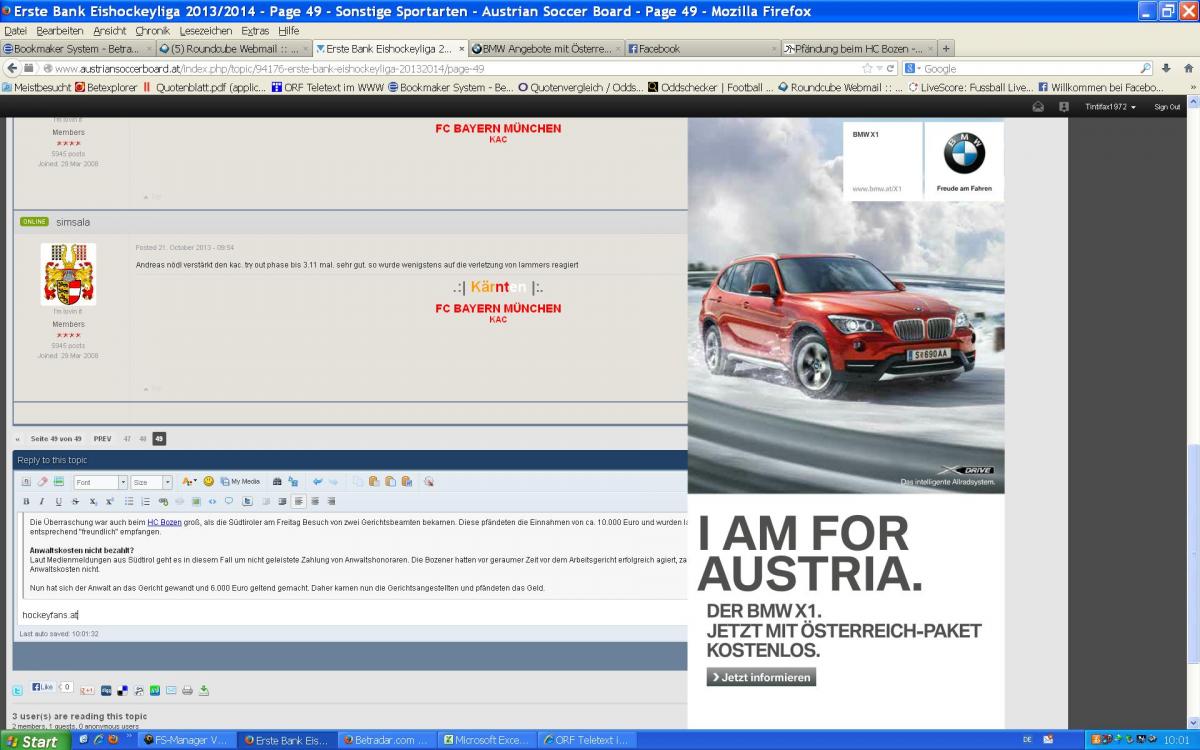Open a new Firefox tab with plus button
The height and width of the screenshot is (750, 1200).
click(x=946, y=48)
